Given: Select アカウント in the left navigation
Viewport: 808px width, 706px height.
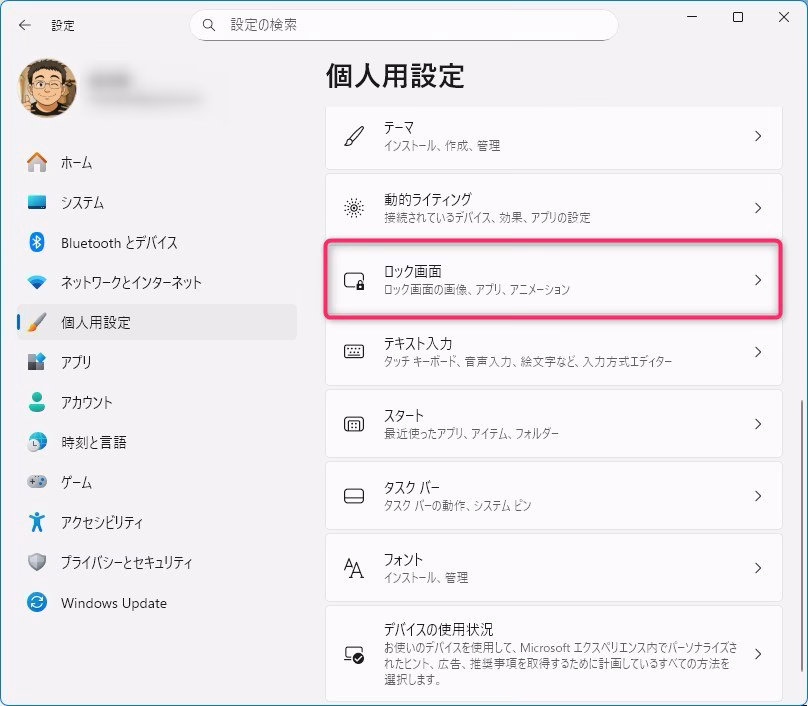Looking at the screenshot, I should click(x=86, y=402).
